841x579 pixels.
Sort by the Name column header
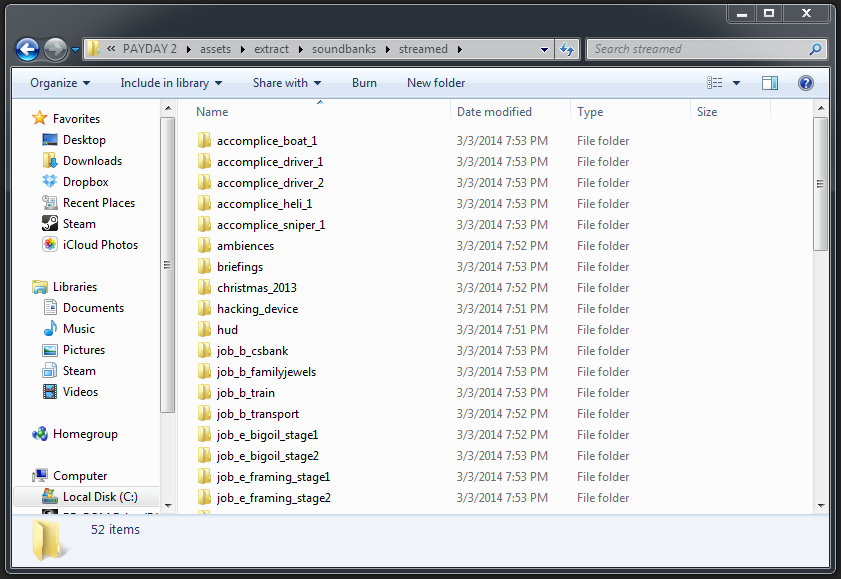tap(212, 112)
